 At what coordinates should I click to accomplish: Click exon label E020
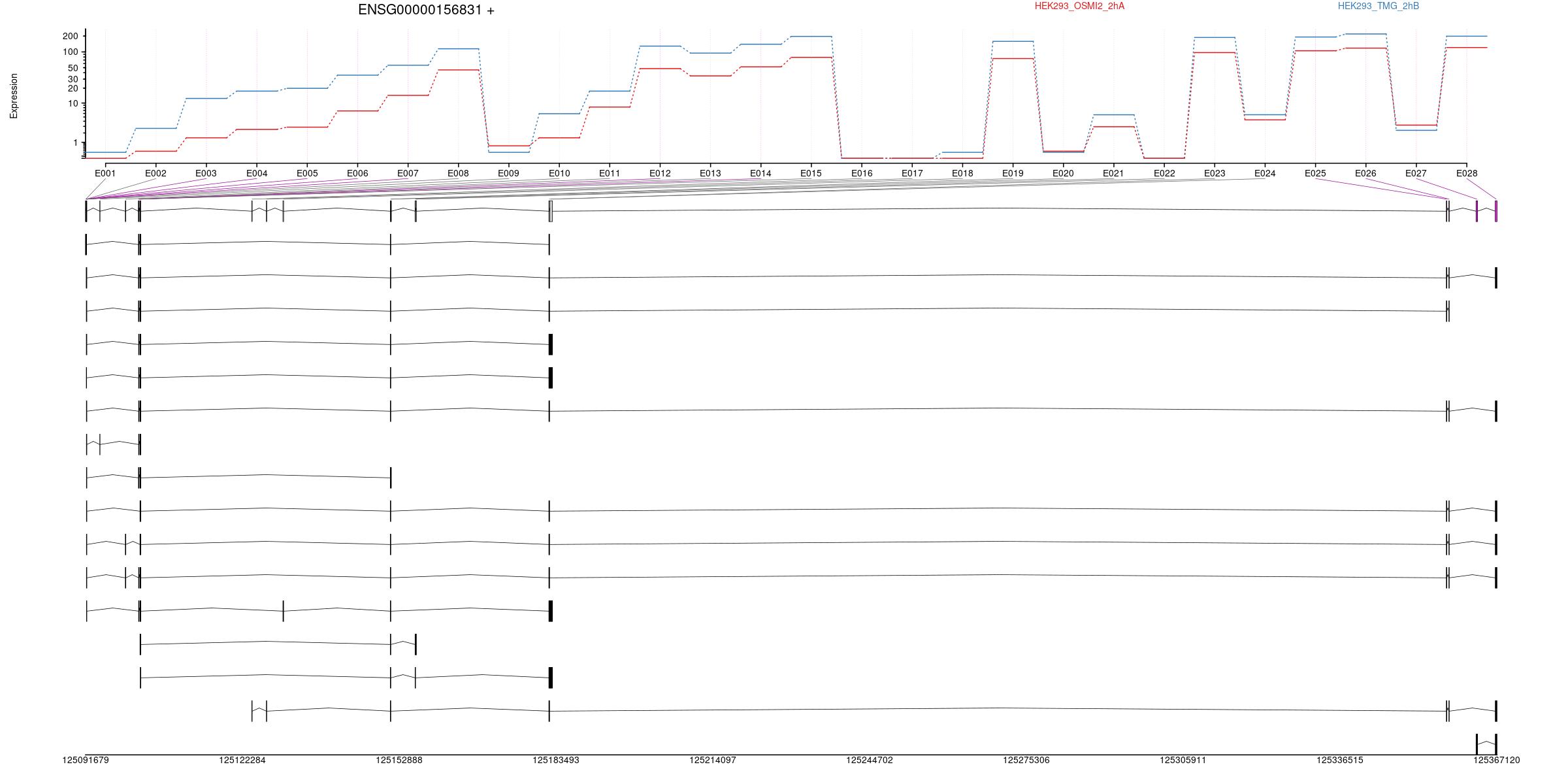[x=1063, y=173]
